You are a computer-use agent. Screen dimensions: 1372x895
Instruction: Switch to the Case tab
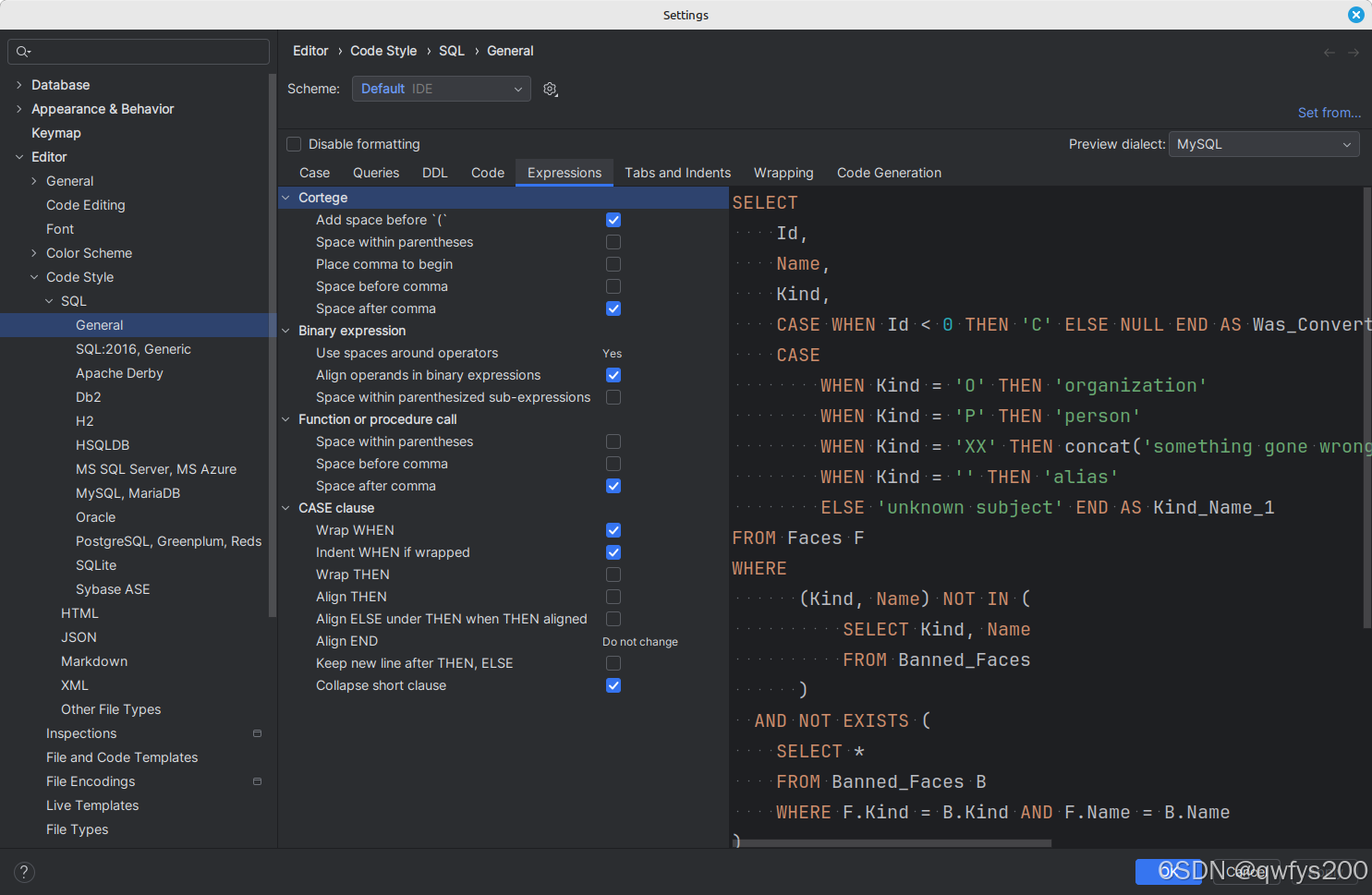coord(314,173)
